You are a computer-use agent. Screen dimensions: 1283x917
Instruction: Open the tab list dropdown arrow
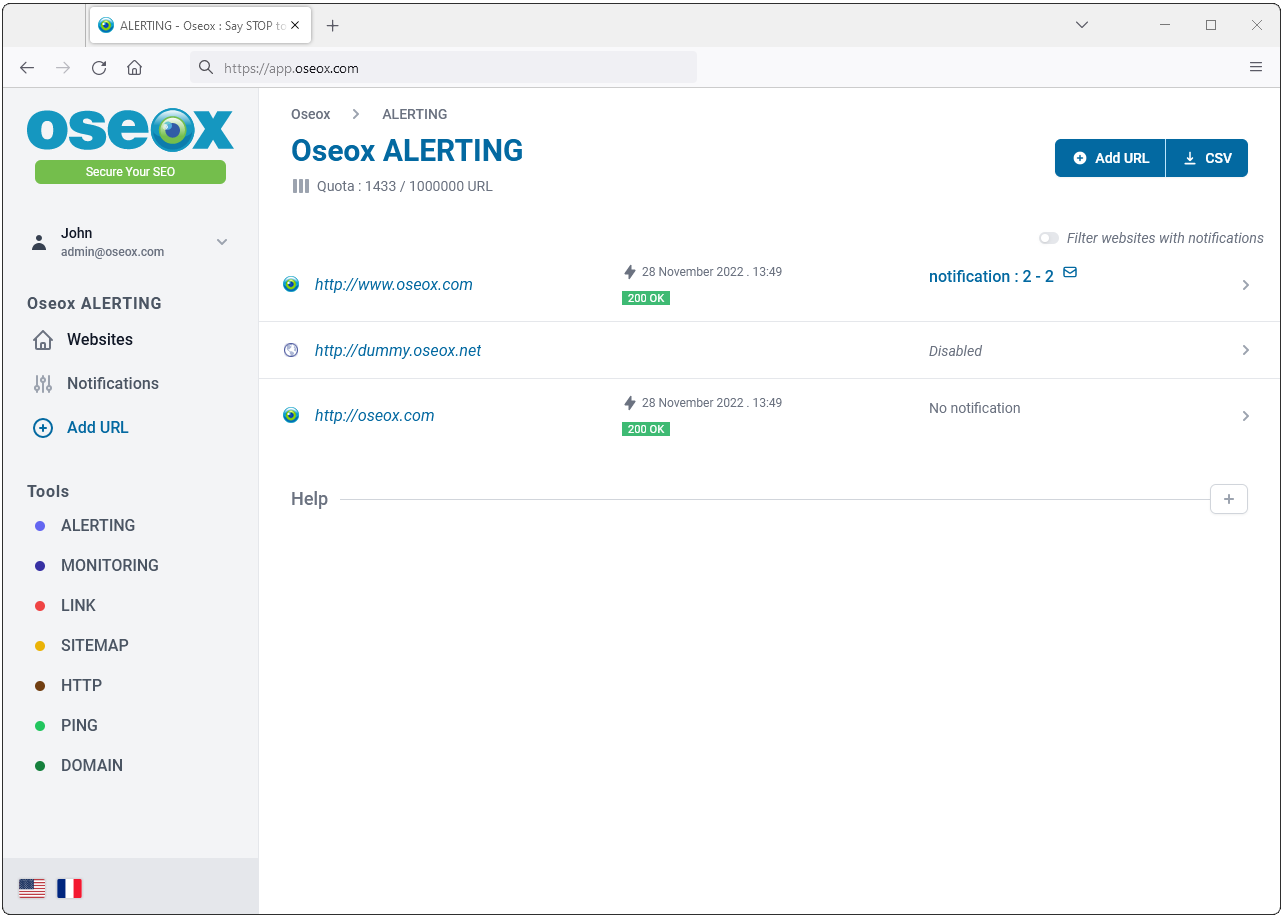coord(1082,25)
